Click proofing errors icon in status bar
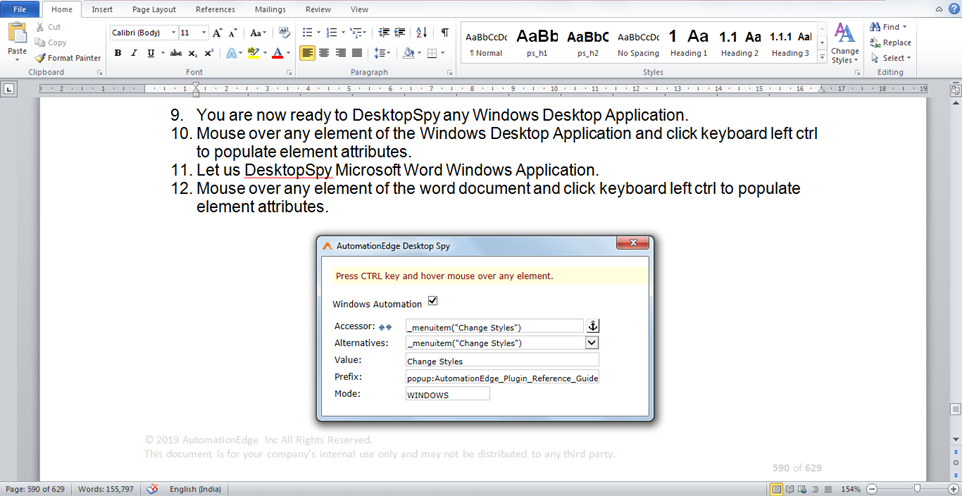 [x=154, y=489]
